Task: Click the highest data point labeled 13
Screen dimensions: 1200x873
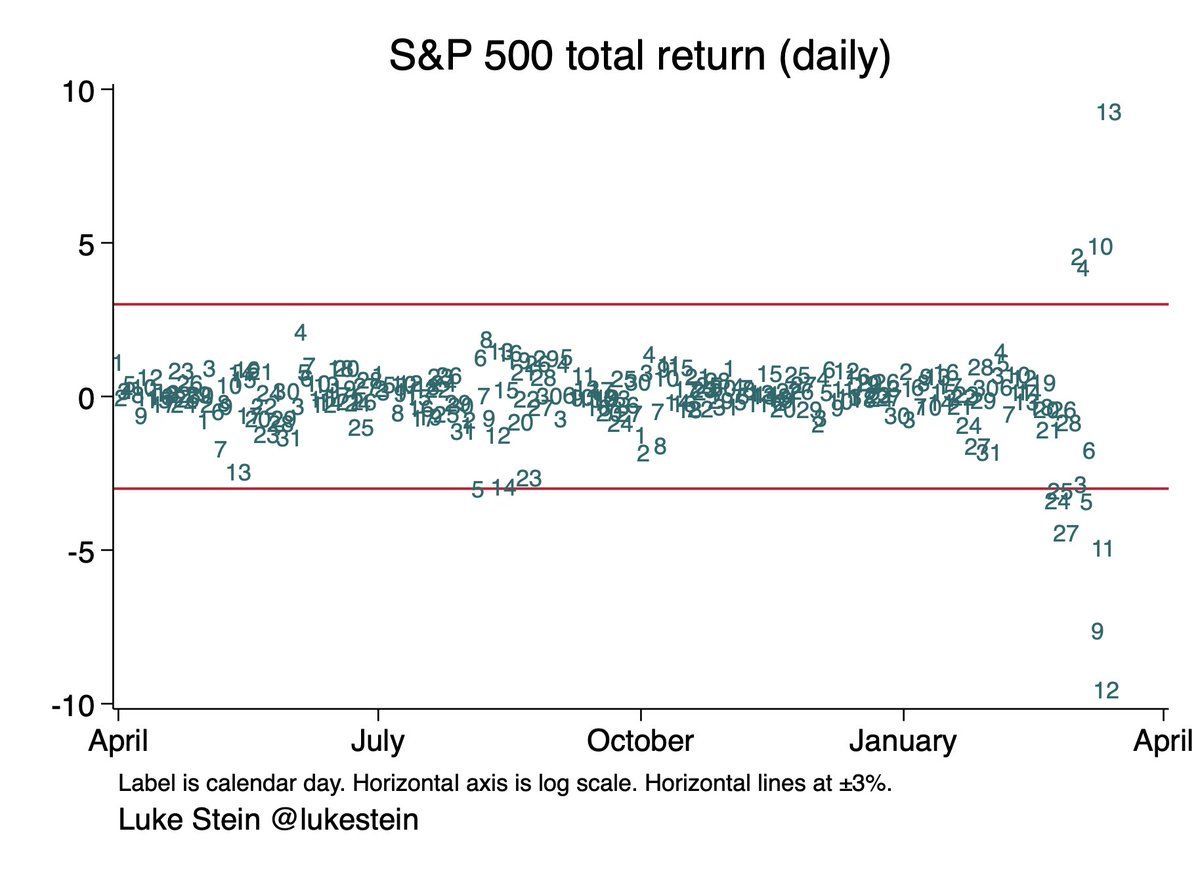Action: click(1108, 113)
